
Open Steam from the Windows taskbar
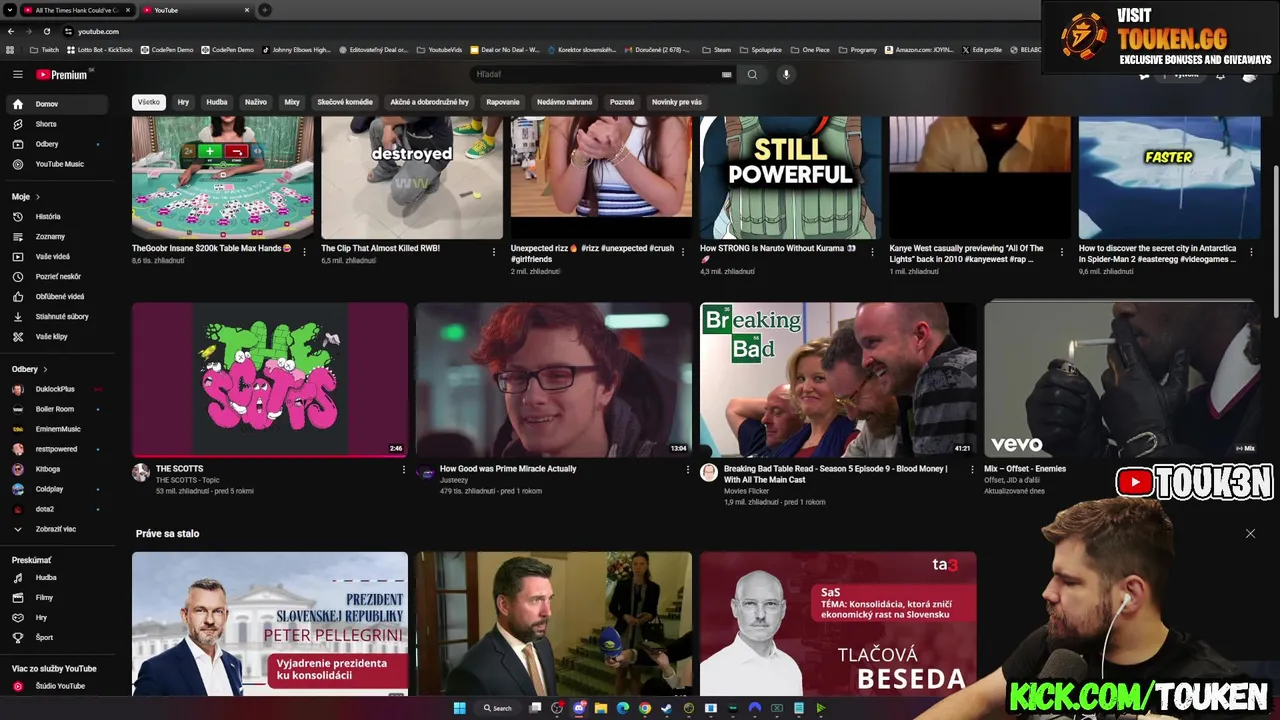click(667, 708)
